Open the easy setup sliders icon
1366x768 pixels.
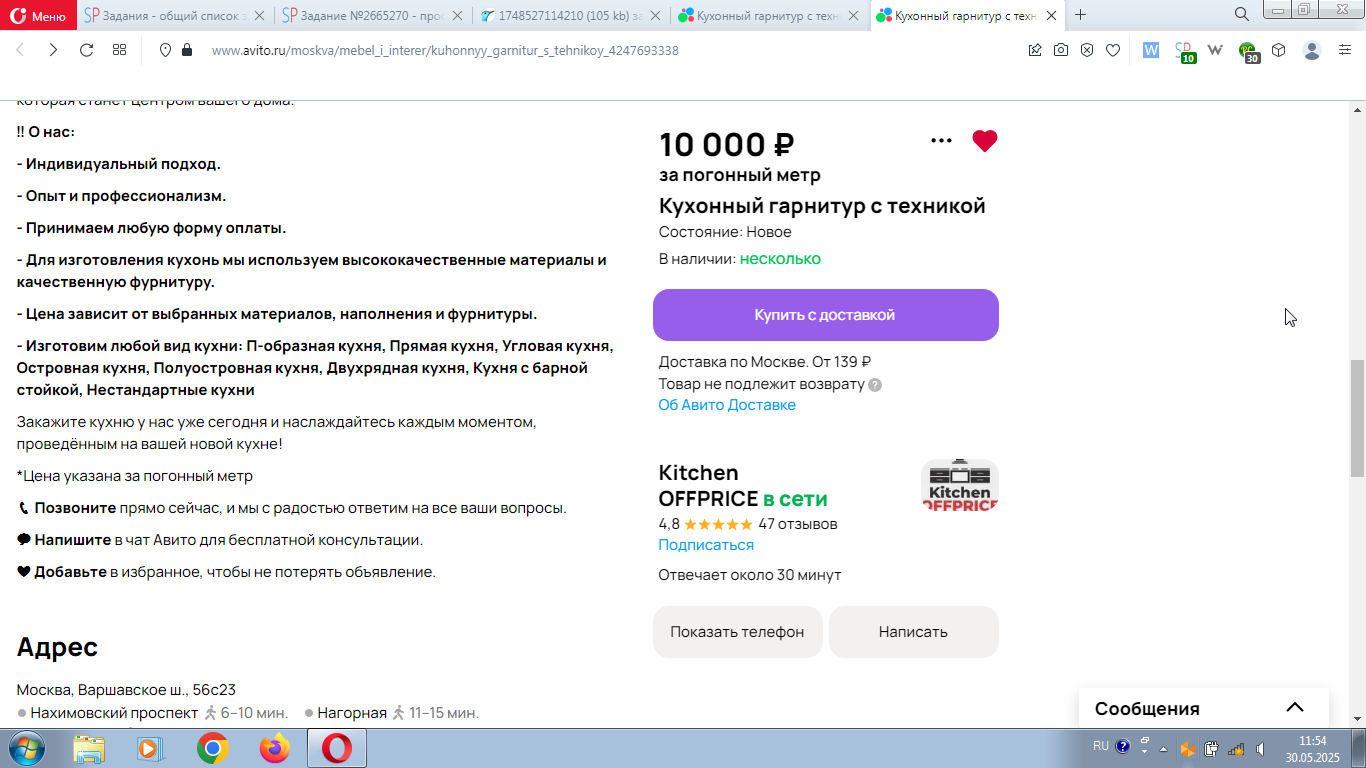click(x=1345, y=50)
